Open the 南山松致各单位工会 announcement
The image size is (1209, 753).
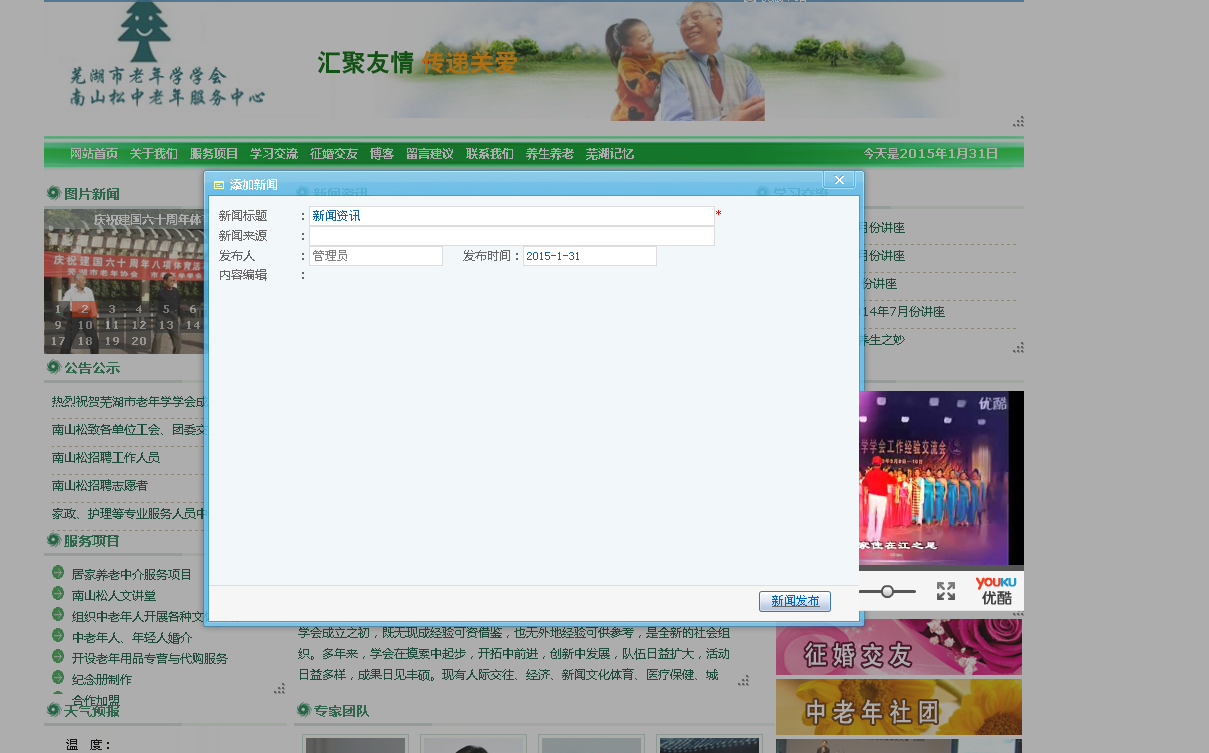pos(128,430)
